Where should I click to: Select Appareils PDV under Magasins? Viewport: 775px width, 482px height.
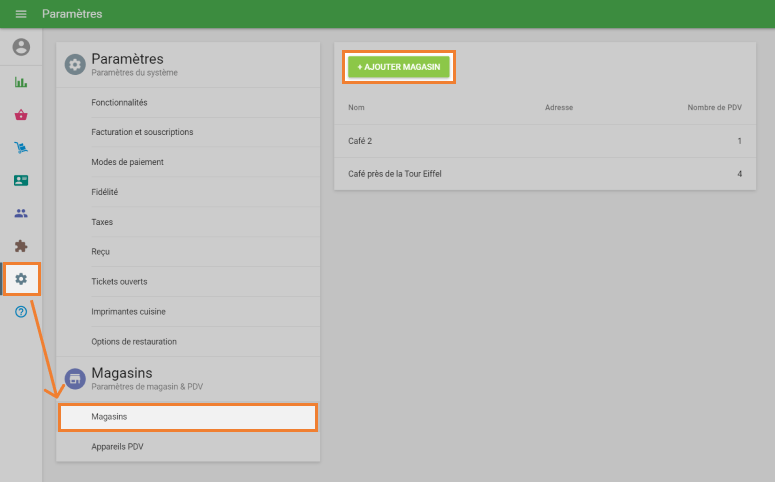point(117,446)
